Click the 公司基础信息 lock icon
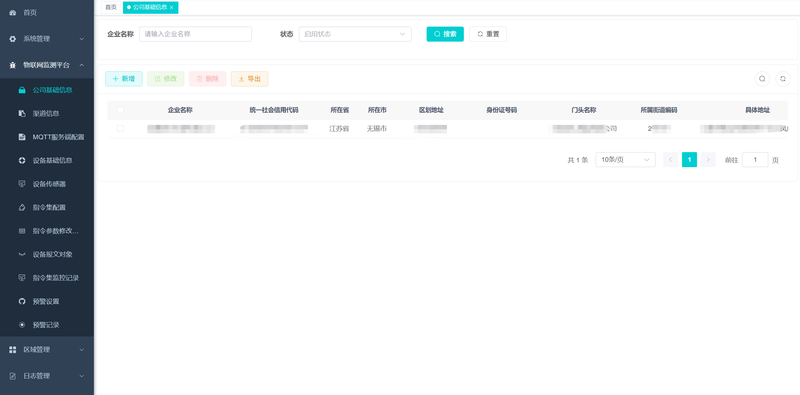This screenshot has width=800, height=395. [x=22, y=90]
